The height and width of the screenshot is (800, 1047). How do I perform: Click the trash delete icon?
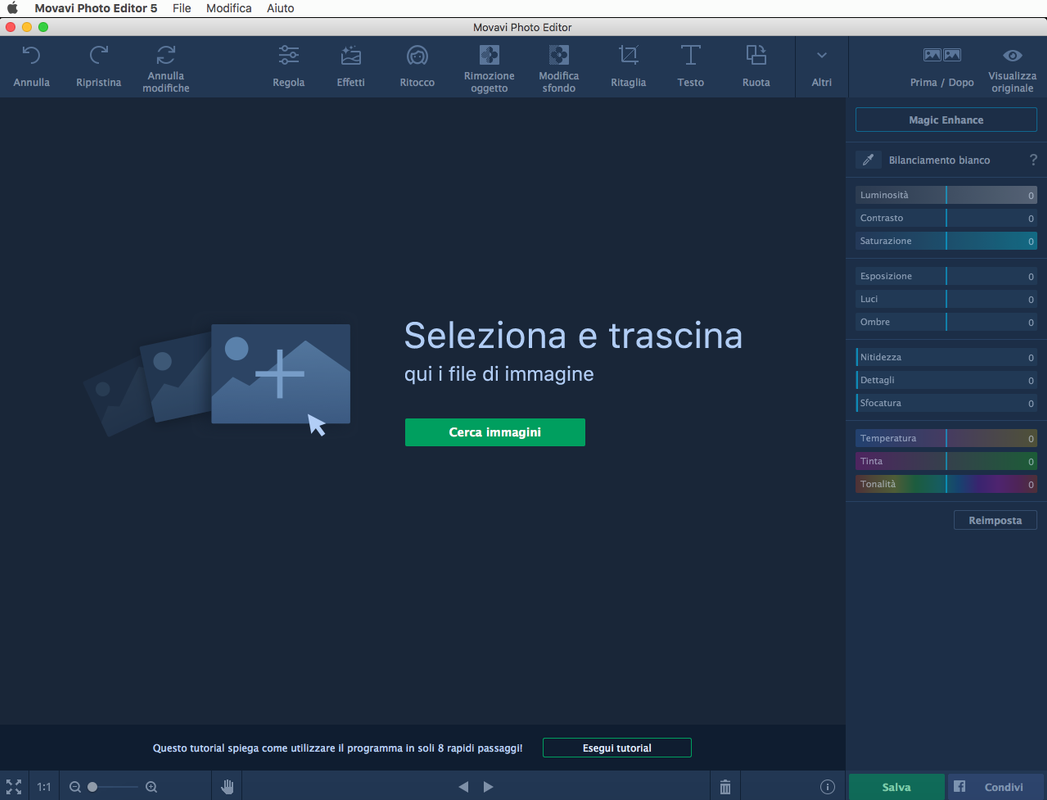coord(725,787)
